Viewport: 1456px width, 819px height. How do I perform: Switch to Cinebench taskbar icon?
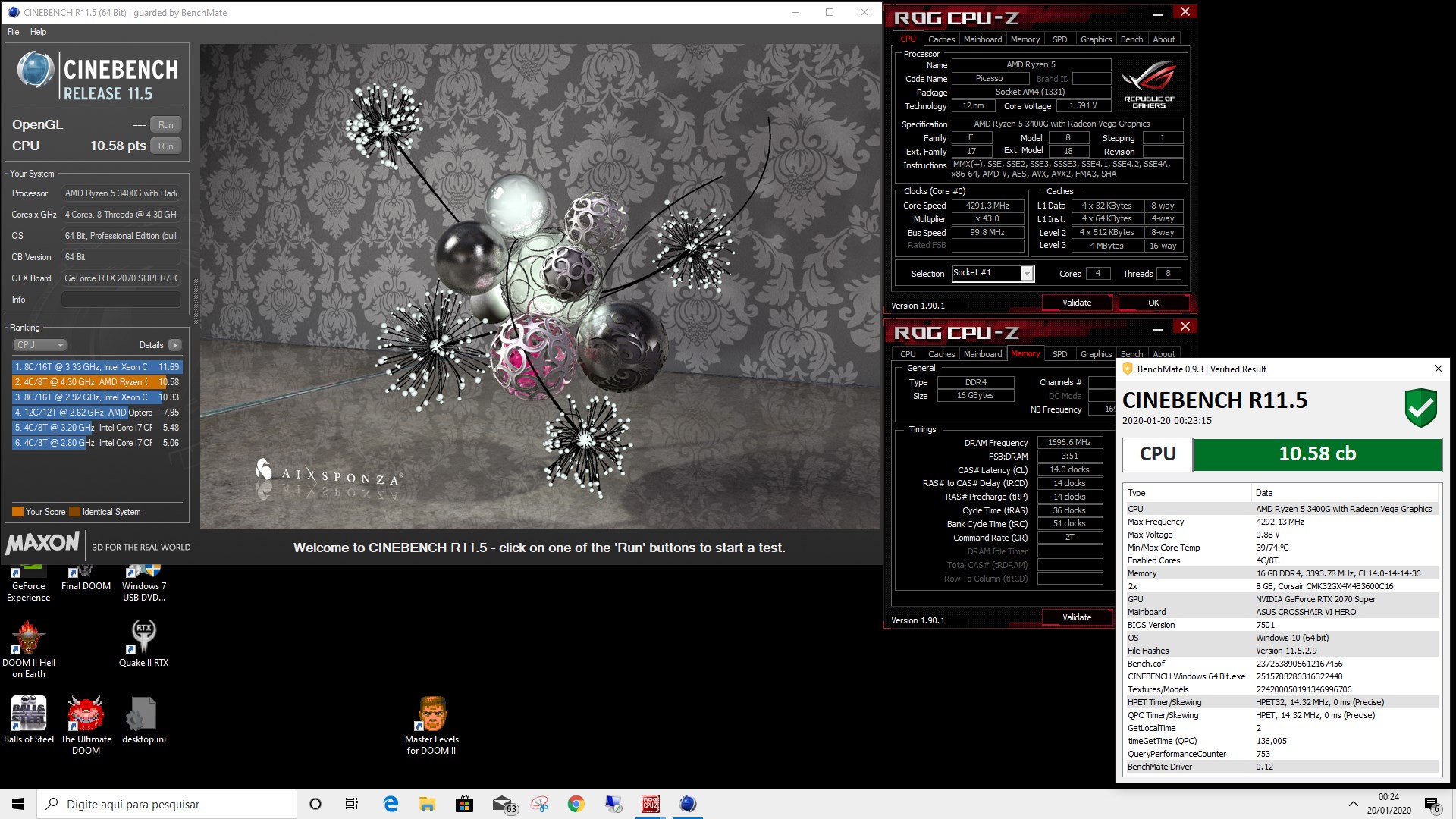pos(687,804)
